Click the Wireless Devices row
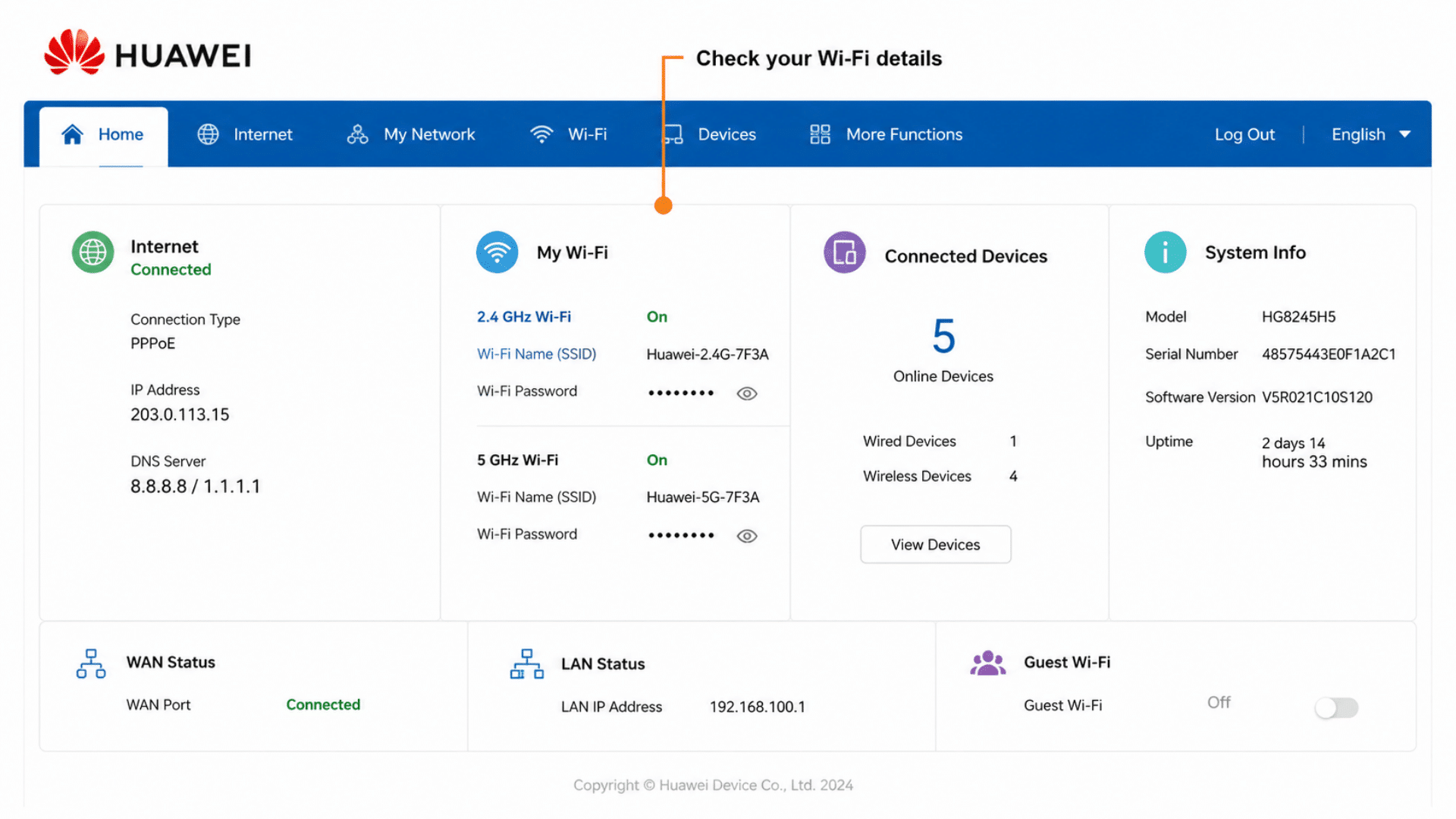Viewport: 1456px width, 819px height. pos(940,476)
